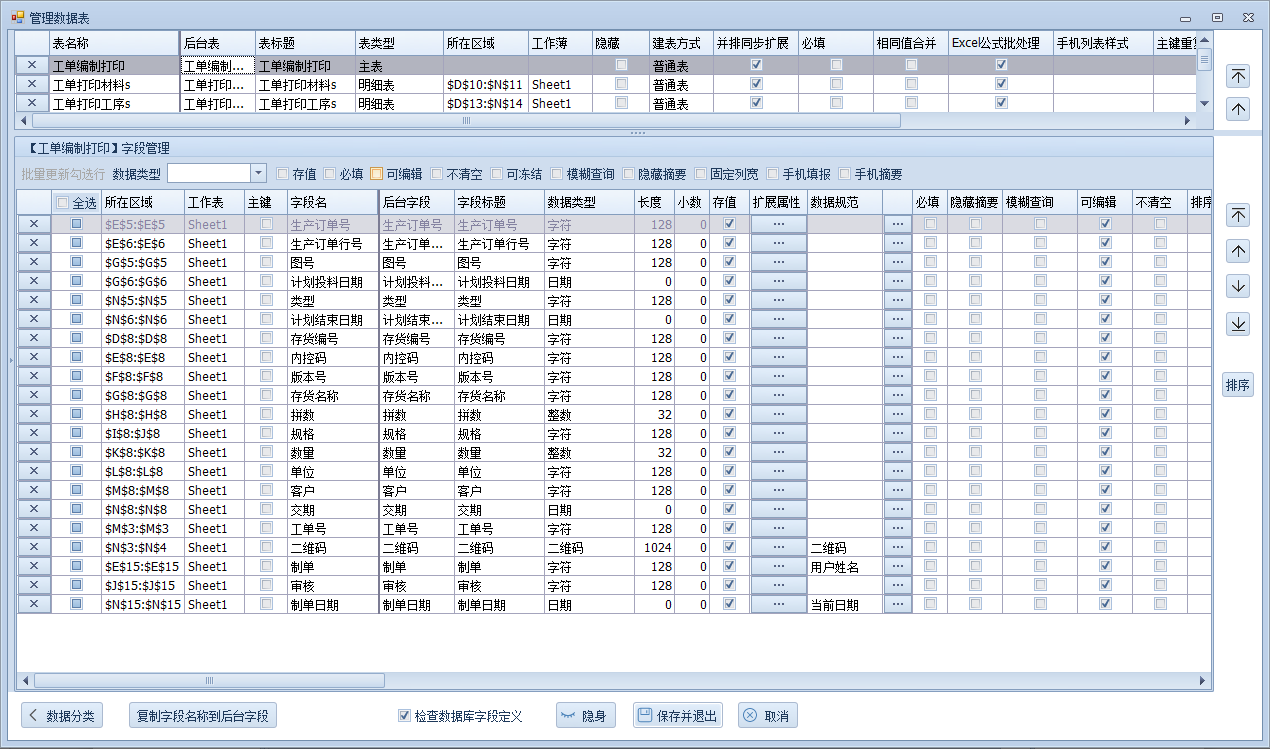Click the 复制字段名称到后台字段 button
Image resolution: width=1270 pixels, height=749 pixels.
click(x=202, y=716)
